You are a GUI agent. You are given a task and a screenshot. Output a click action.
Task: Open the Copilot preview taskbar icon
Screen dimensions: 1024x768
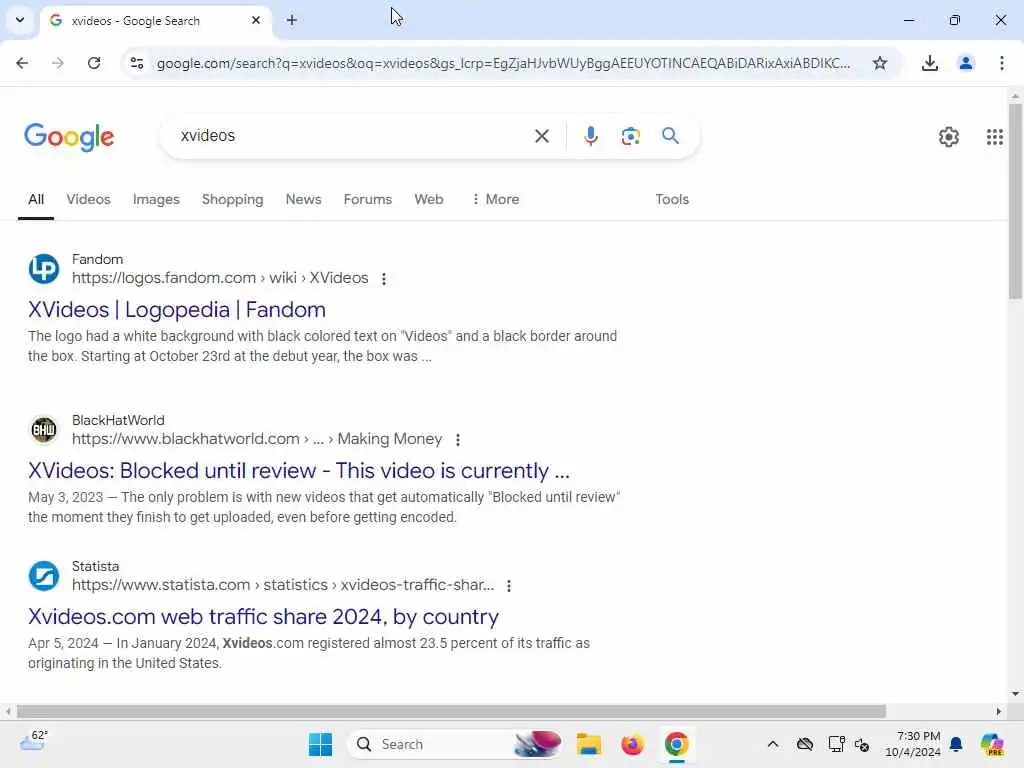(x=992, y=744)
